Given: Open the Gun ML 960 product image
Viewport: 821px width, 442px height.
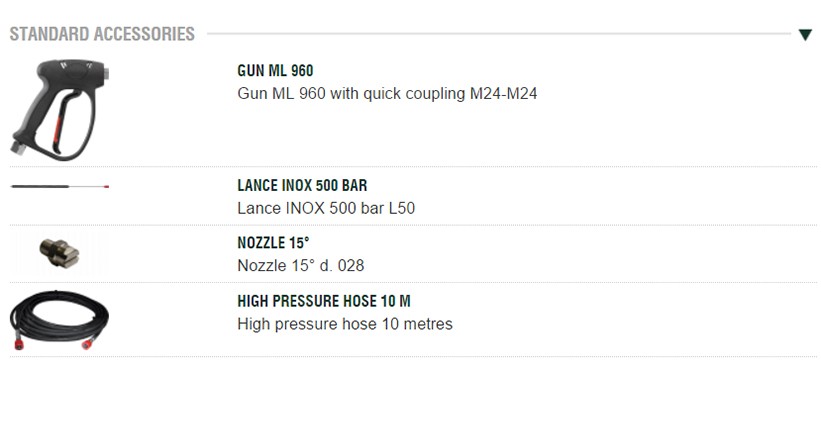Looking at the screenshot, I should (58, 106).
